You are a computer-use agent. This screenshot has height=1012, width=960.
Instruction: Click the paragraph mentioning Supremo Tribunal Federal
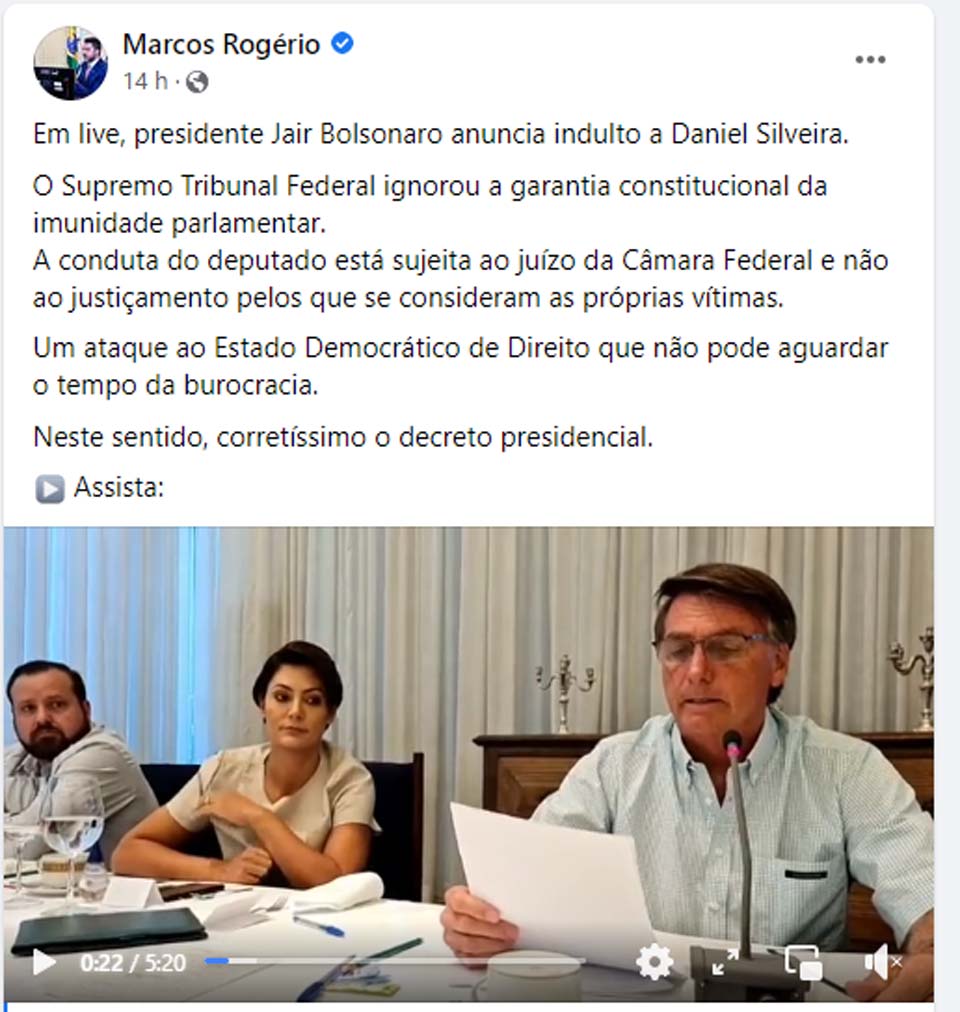tap(430, 204)
